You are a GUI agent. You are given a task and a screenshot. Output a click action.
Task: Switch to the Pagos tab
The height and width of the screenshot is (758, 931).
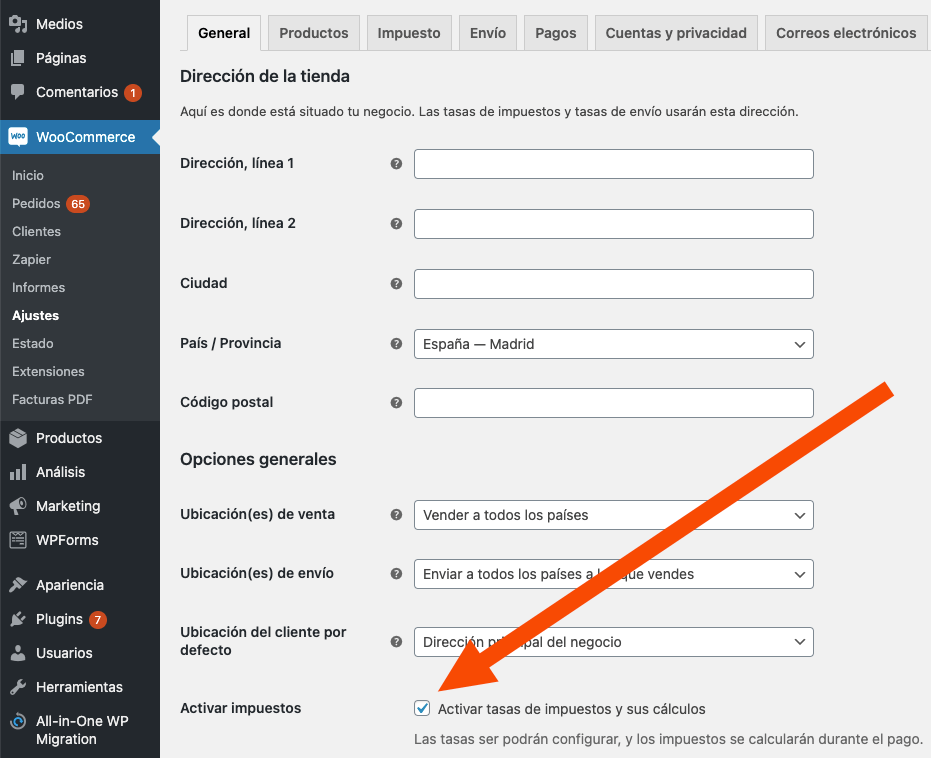coord(555,33)
